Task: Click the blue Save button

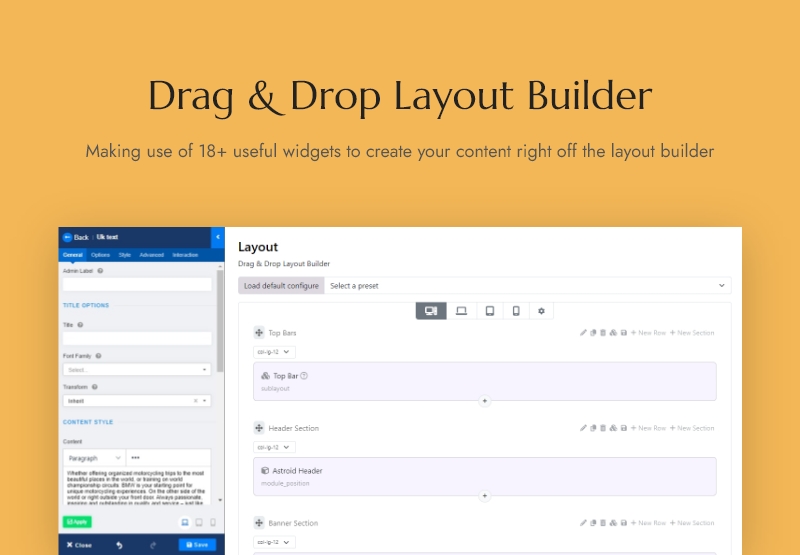Action: [197, 545]
